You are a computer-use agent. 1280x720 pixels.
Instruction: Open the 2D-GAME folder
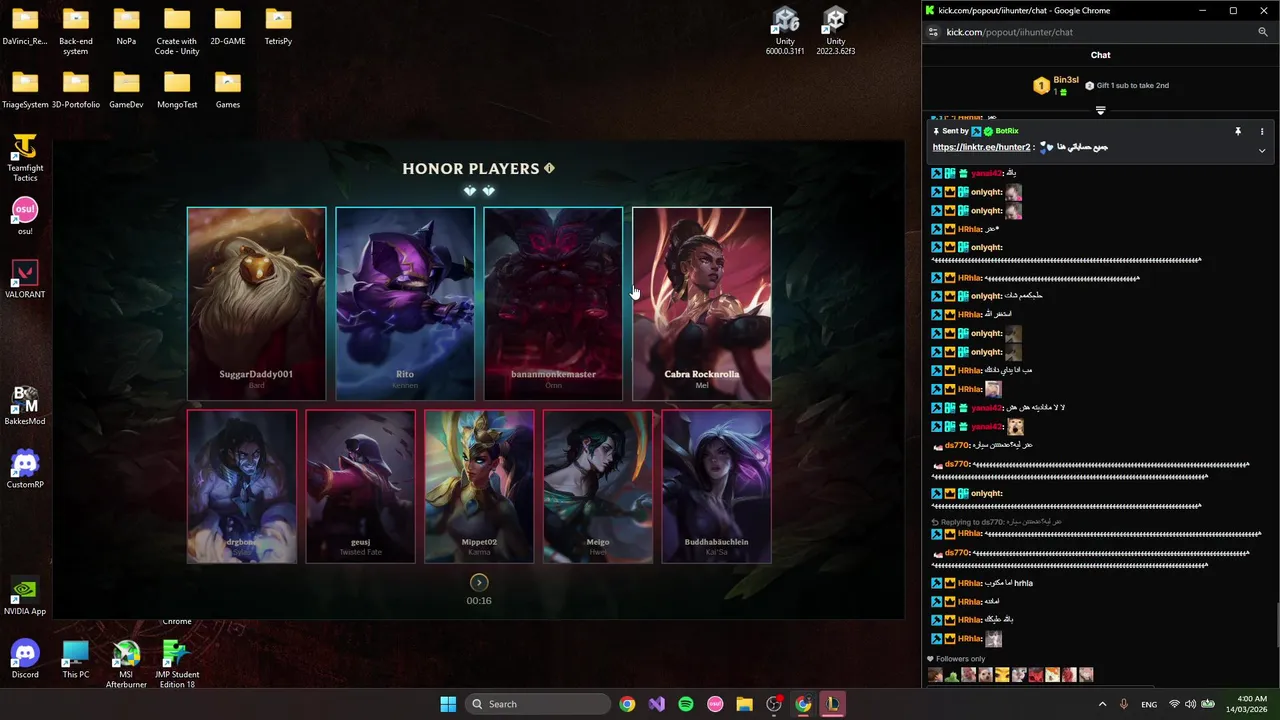[228, 27]
